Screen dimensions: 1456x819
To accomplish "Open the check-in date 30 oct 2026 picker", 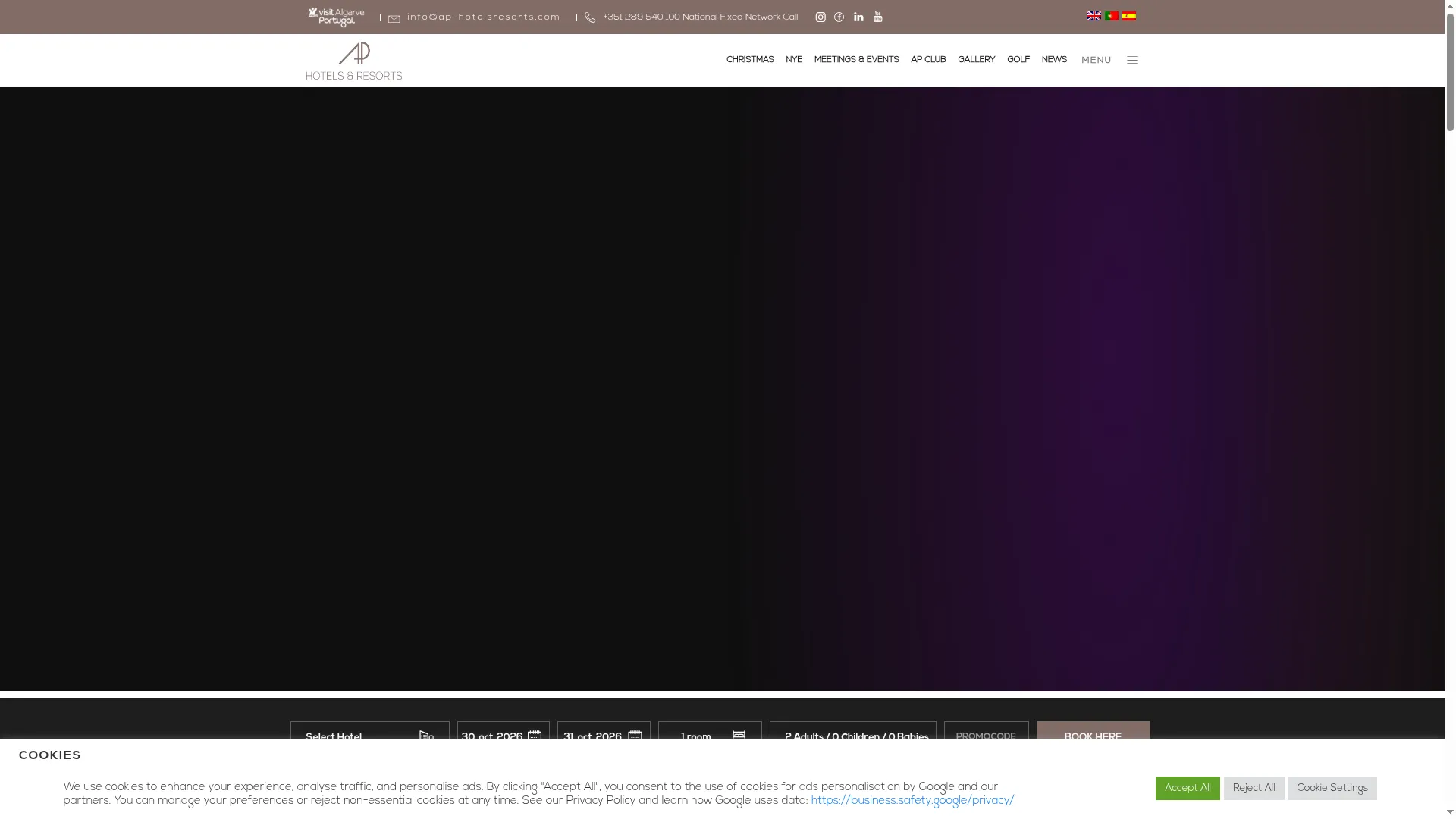I will pyautogui.click(x=504, y=736).
